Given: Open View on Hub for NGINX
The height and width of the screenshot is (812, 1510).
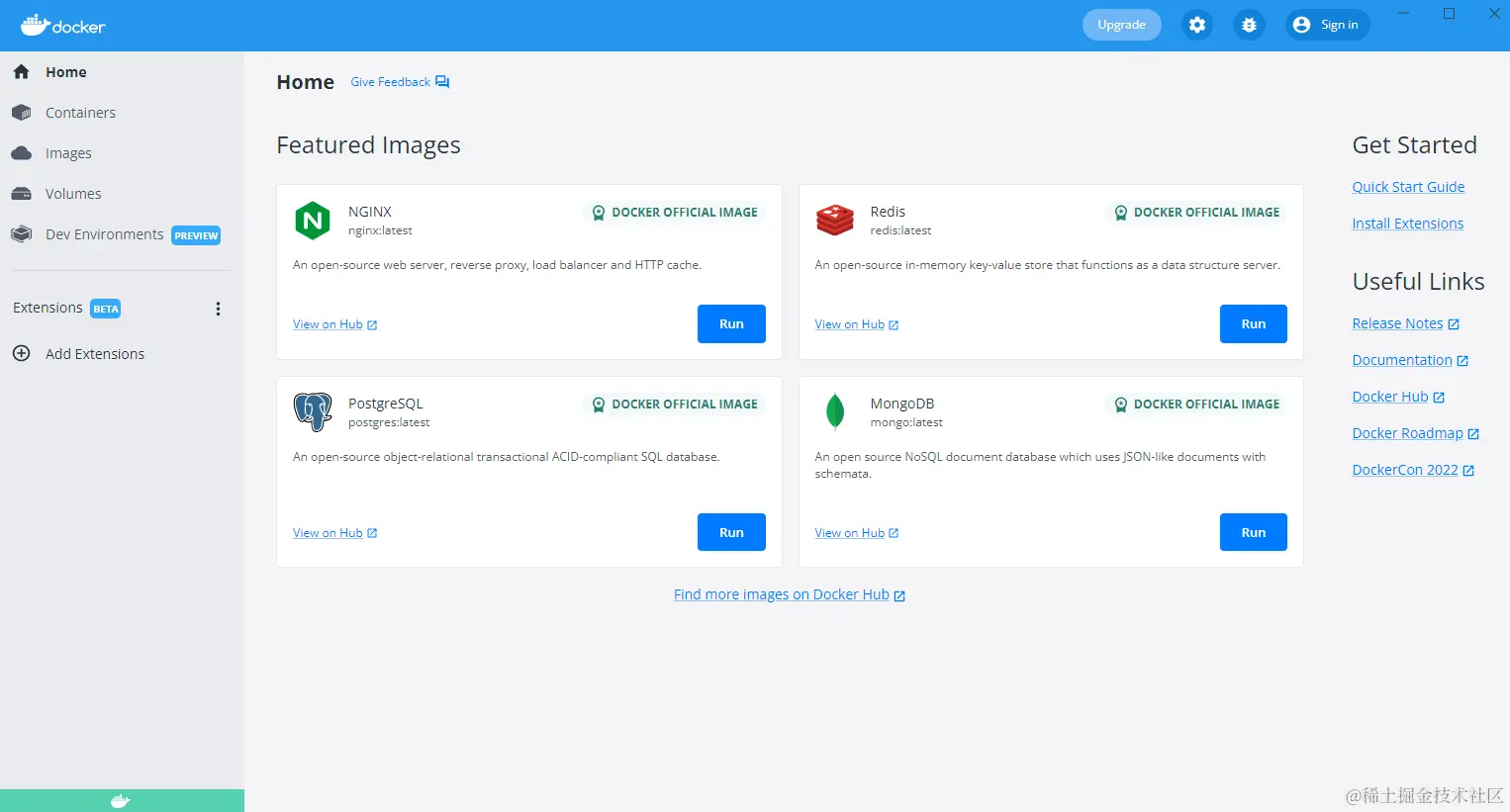Looking at the screenshot, I should tap(334, 324).
